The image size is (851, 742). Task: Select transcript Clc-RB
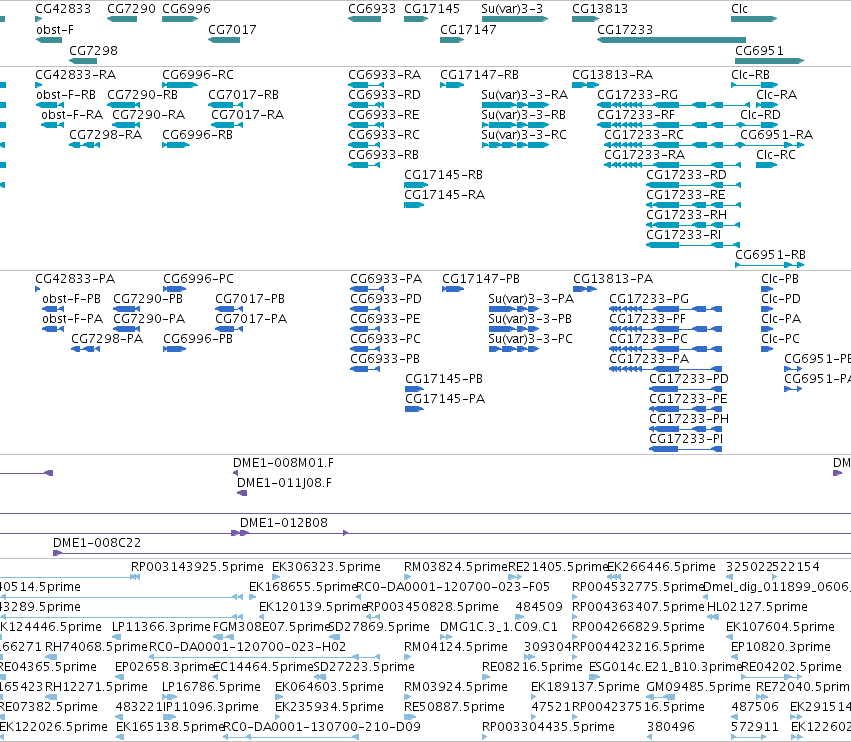coord(750,74)
